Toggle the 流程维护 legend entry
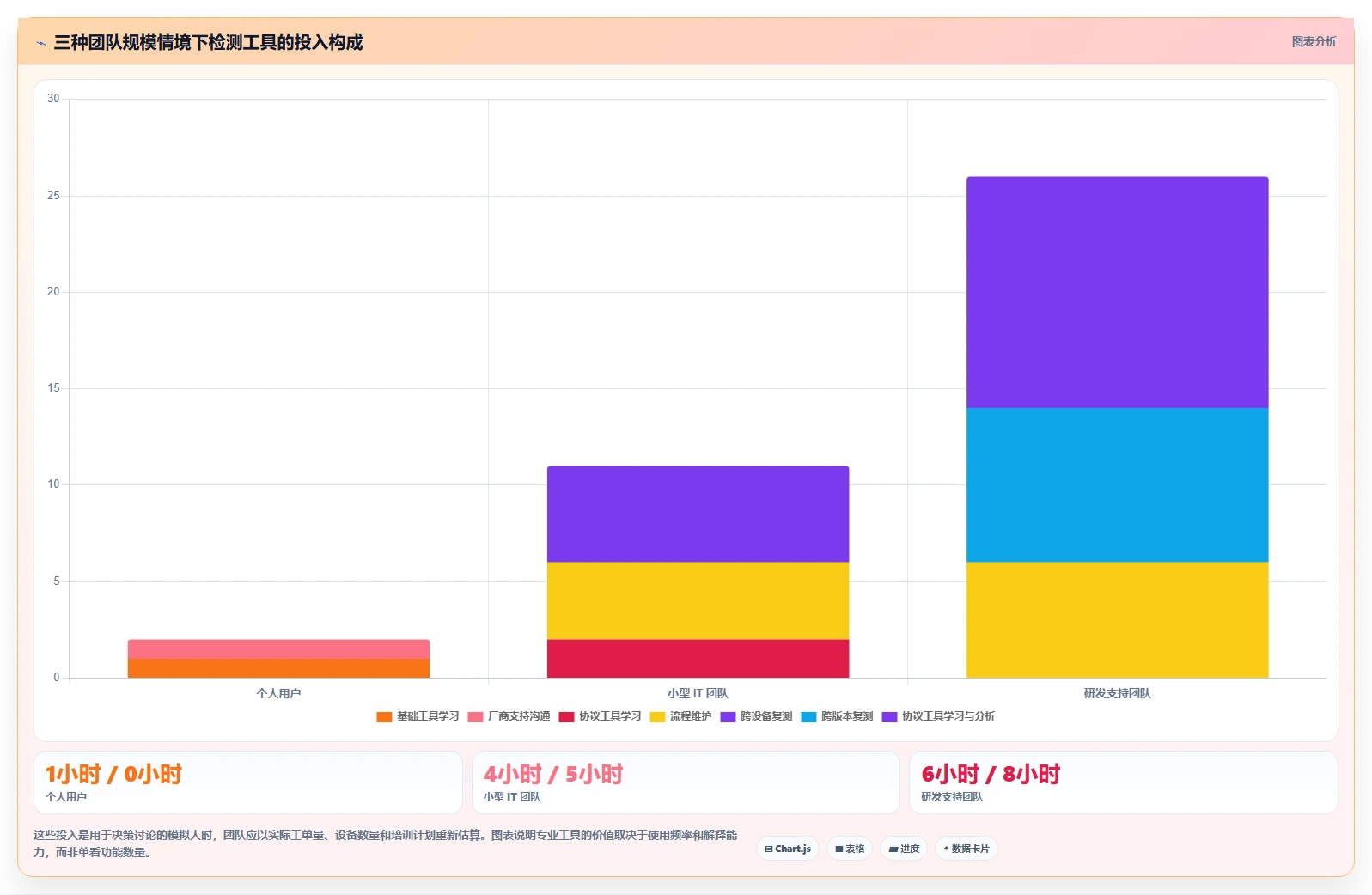The width and height of the screenshot is (1372, 895). (x=680, y=716)
